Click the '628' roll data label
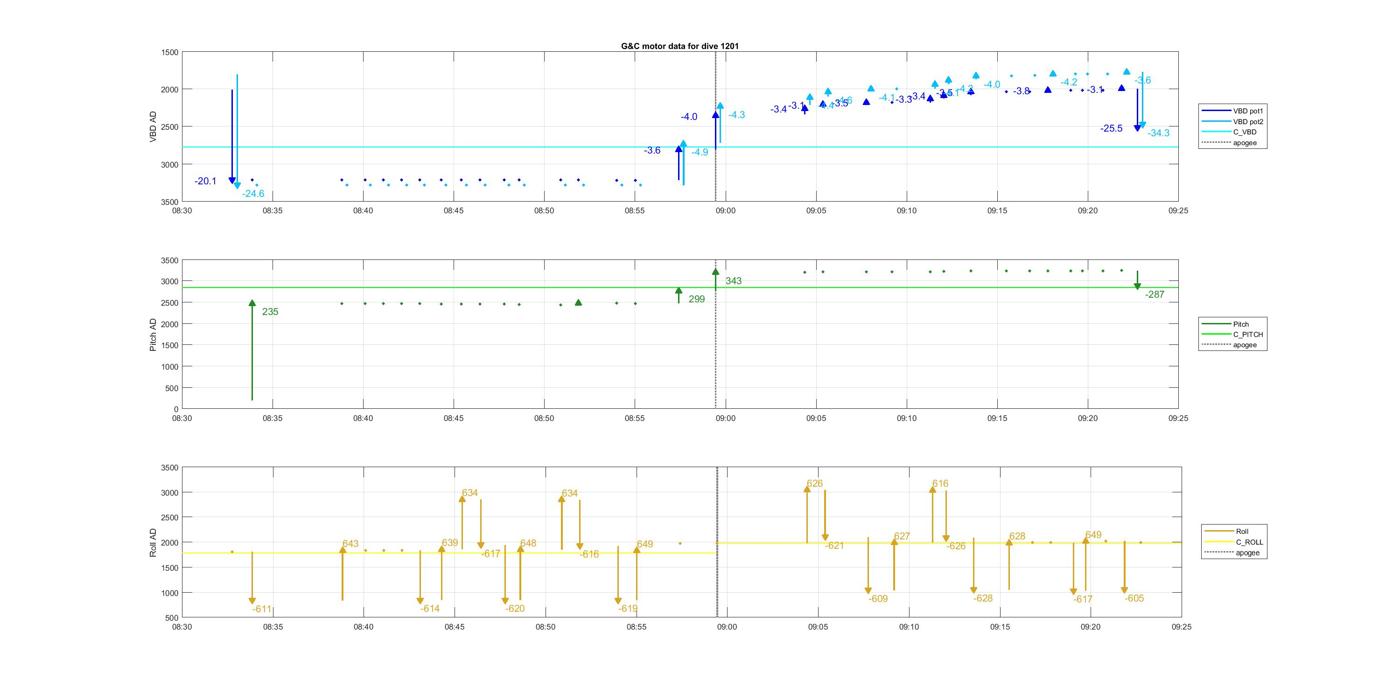The image size is (1400, 693). click(1017, 537)
